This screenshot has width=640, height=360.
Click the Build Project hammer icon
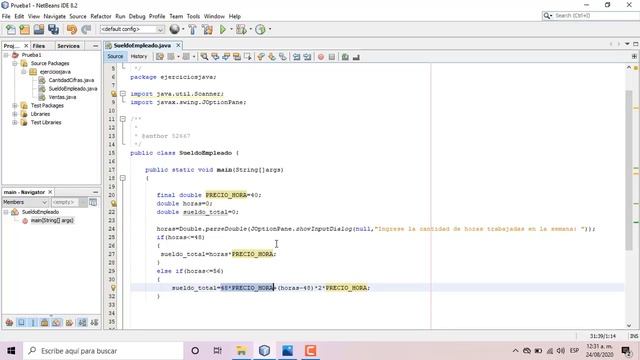(192, 29)
